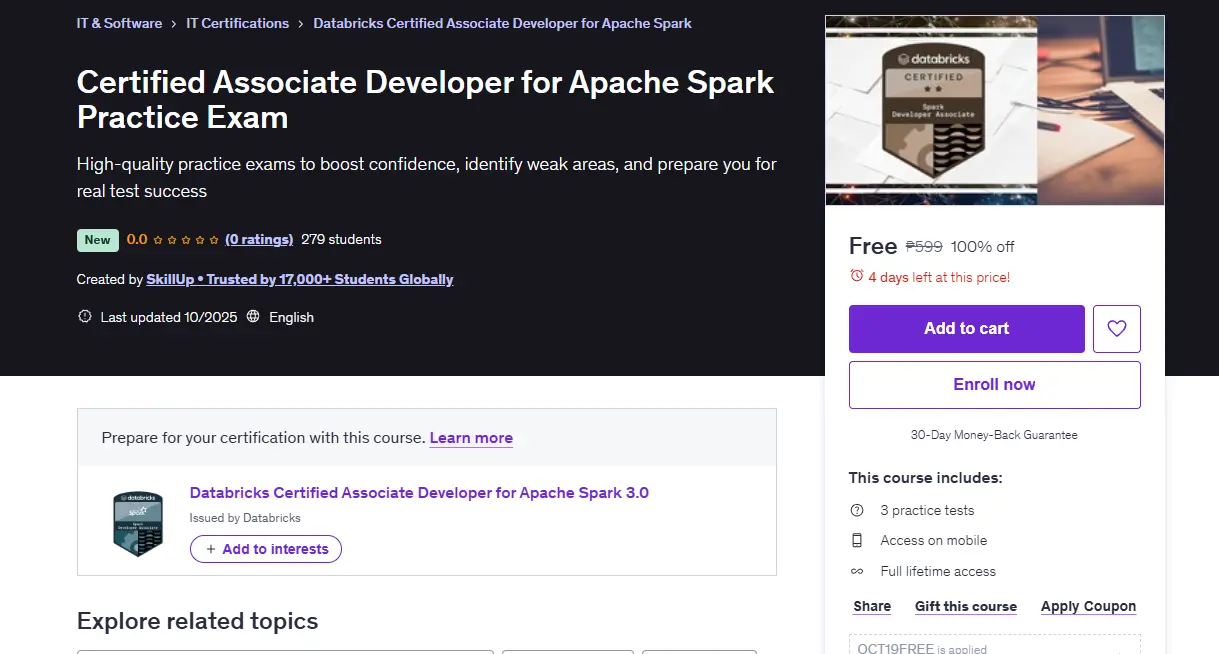Click the heart wishlist icon button
Image resolution: width=1219 pixels, height=654 pixels.
[x=1117, y=329]
